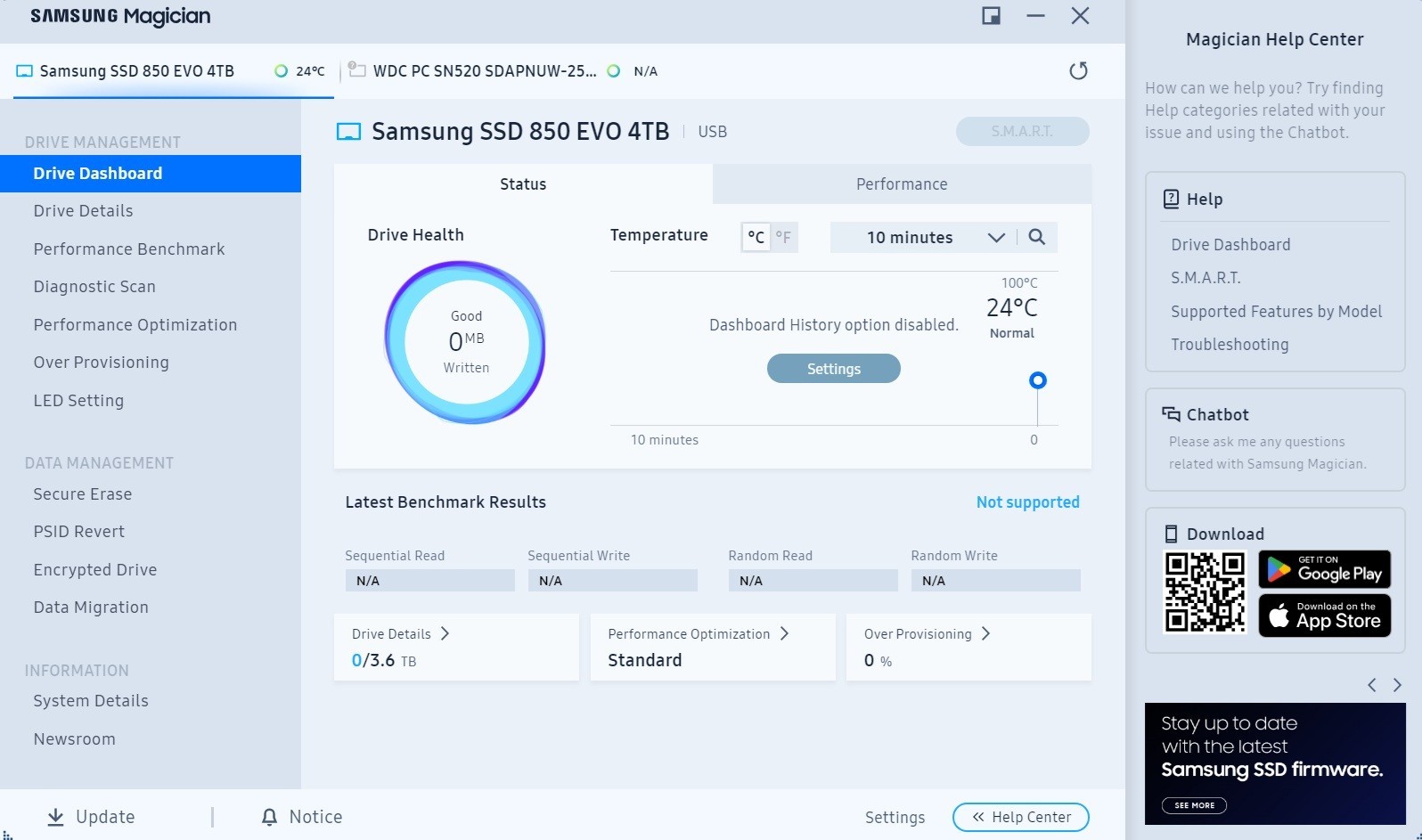1422x840 pixels.
Task: Click the Settings button in temperature panel
Action: pos(834,369)
